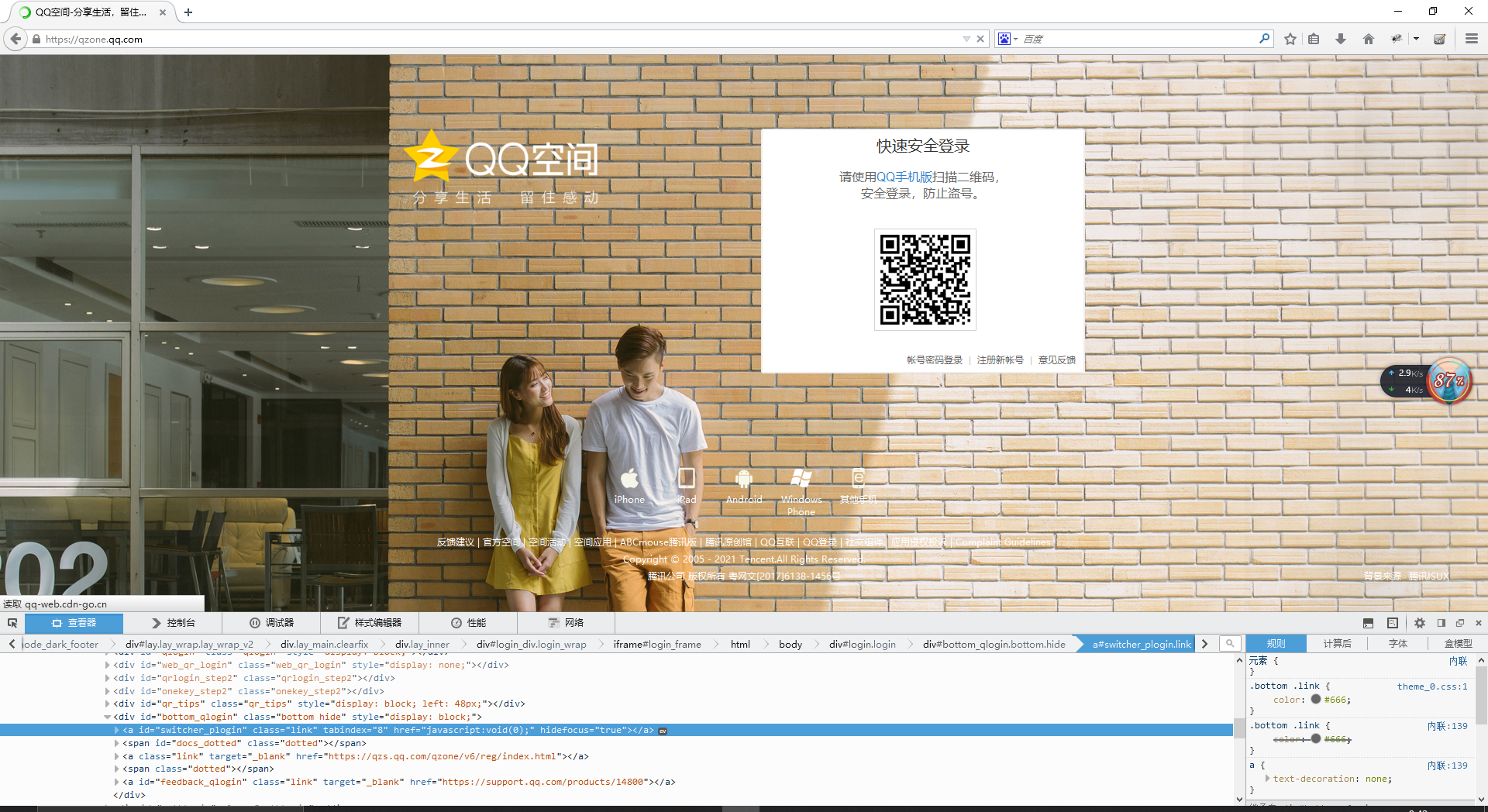Expand the qr_tips div node
The height and width of the screenshot is (812, 1488).
[108, 704]
